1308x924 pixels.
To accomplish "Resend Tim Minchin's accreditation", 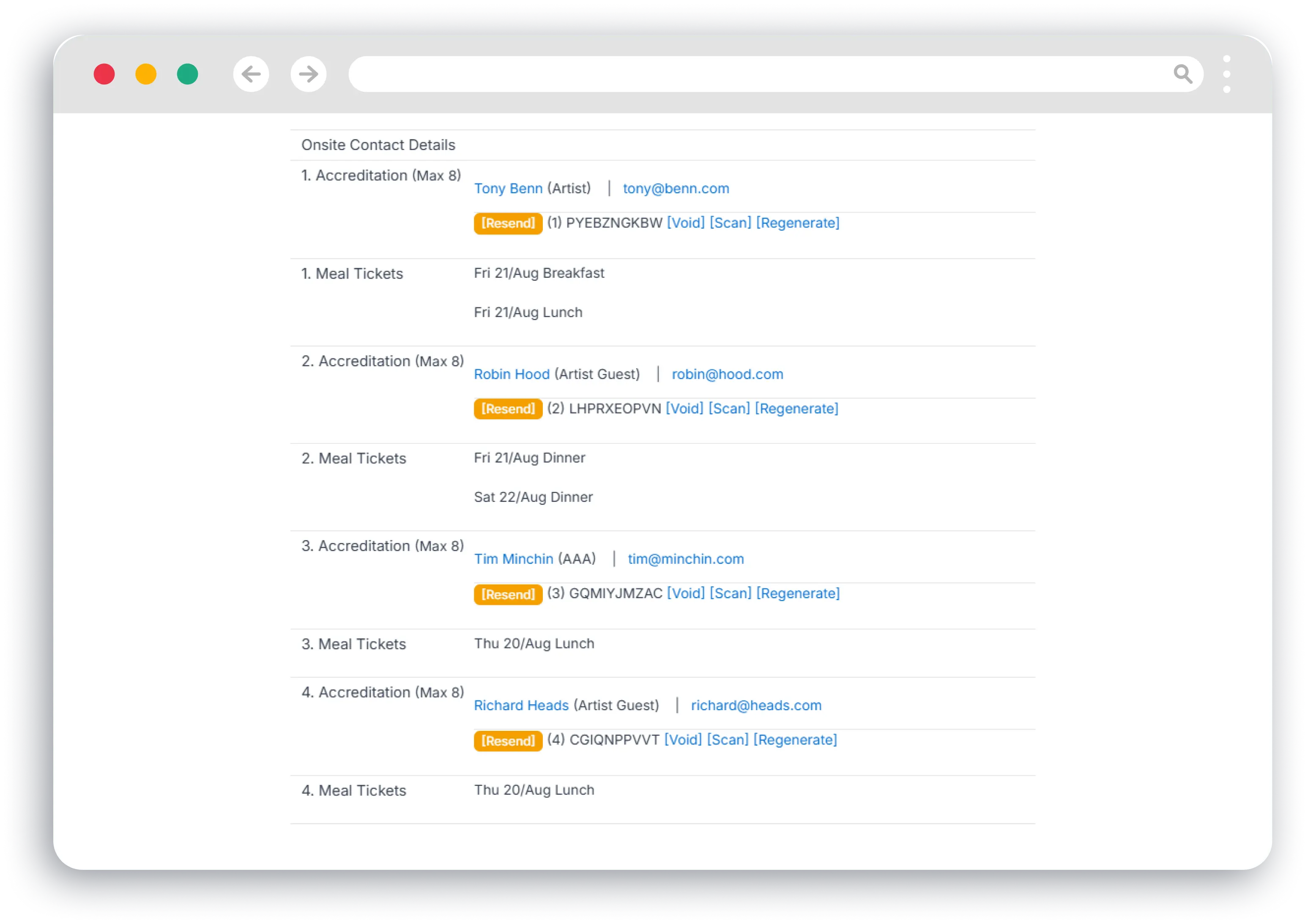I will (508, 594).
